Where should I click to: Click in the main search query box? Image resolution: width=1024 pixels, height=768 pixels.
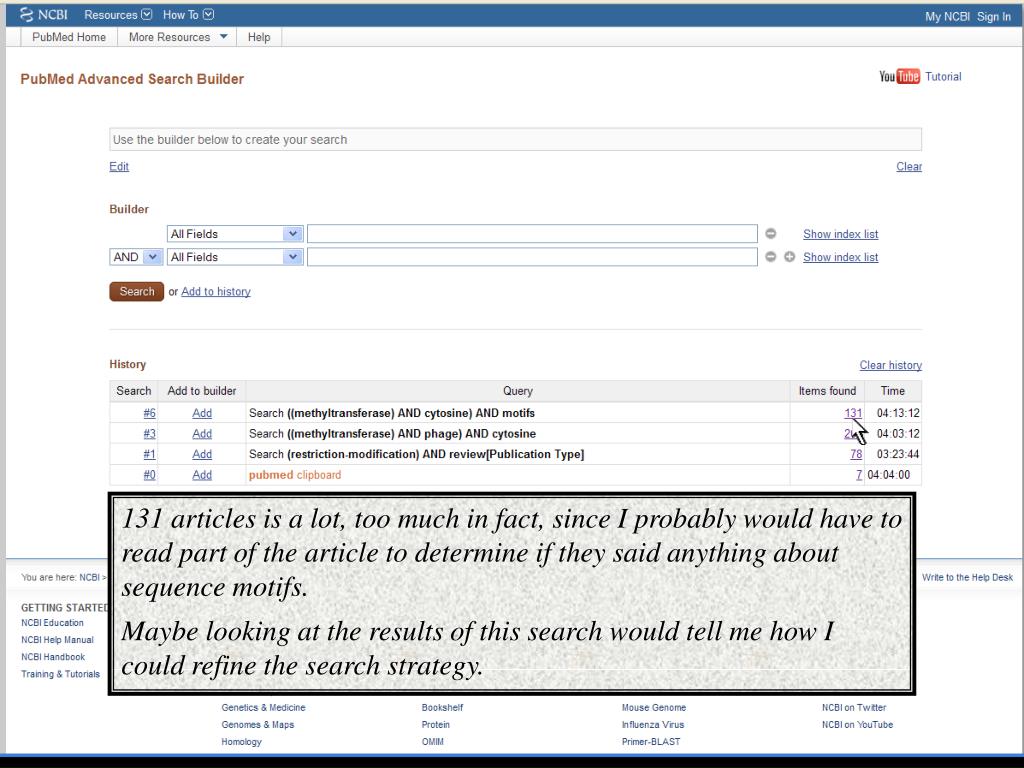coord(515,139)
